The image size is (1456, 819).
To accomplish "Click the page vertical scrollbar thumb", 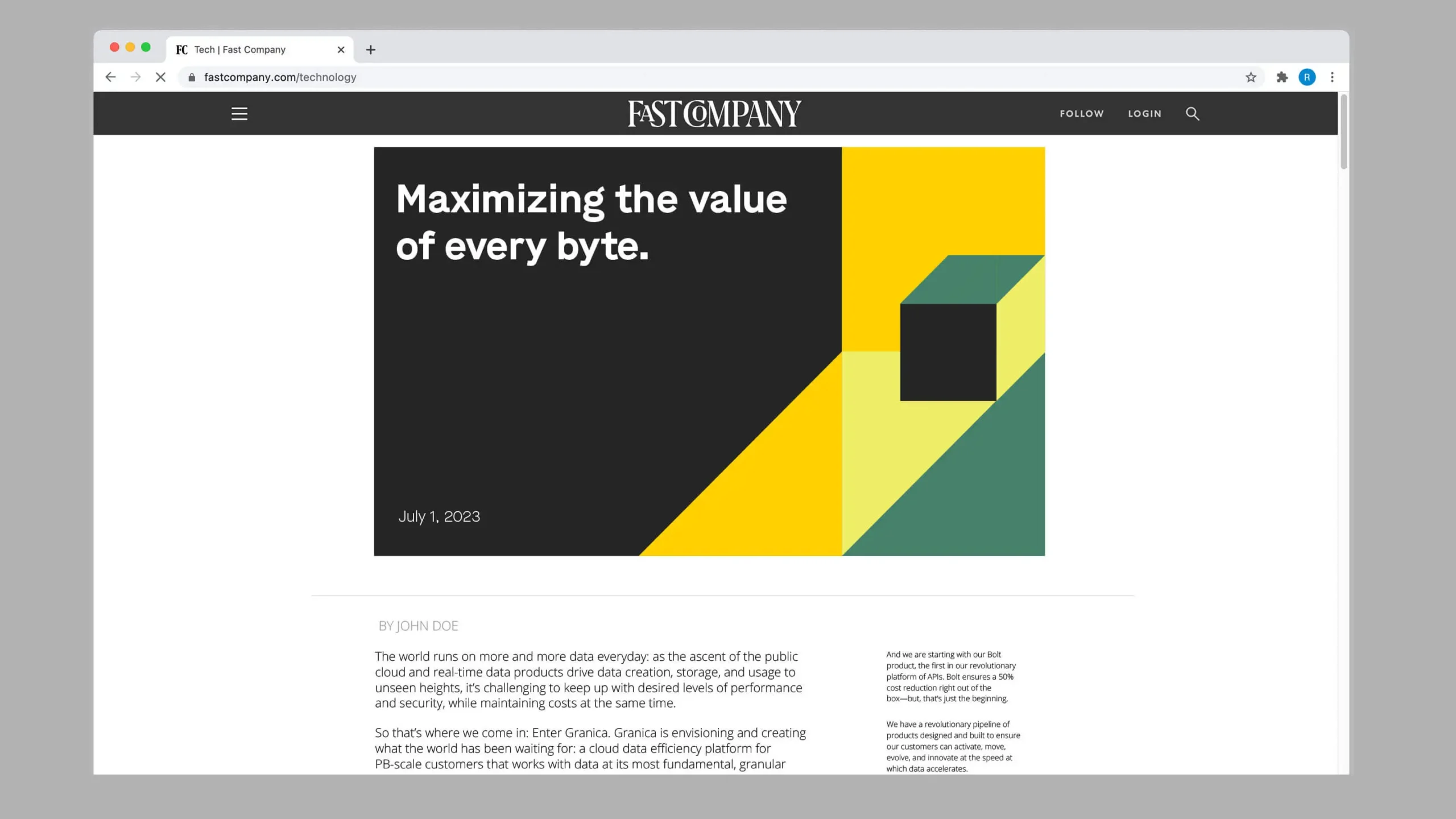I will point(1343,132).
